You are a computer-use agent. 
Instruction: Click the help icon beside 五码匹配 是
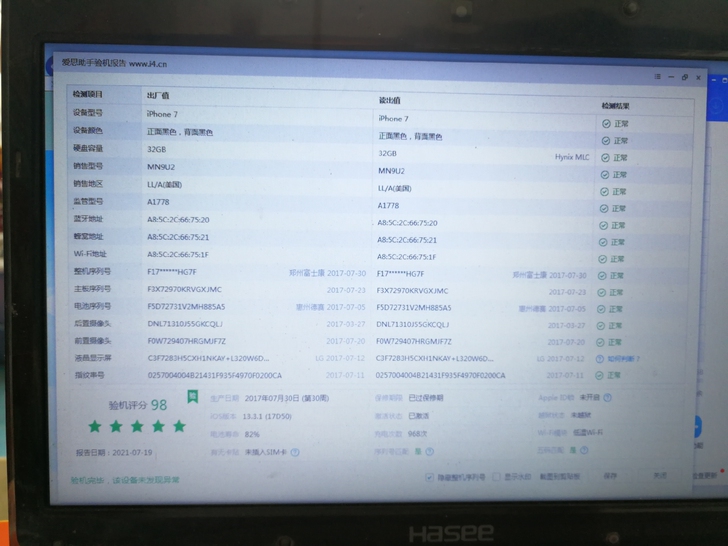tap(584, 450)
